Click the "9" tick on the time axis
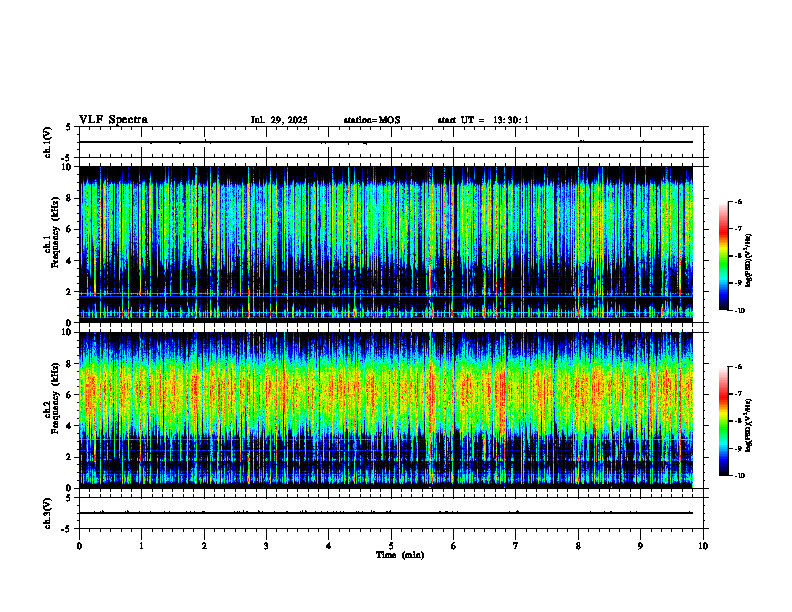Screen dimensions: 792x612 (x=640, y=546)
